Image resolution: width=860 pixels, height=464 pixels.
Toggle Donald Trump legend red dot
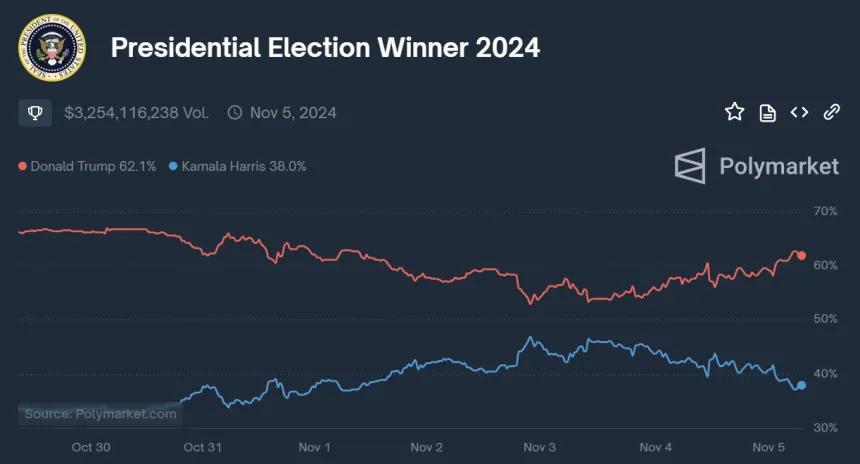(22, 166)
